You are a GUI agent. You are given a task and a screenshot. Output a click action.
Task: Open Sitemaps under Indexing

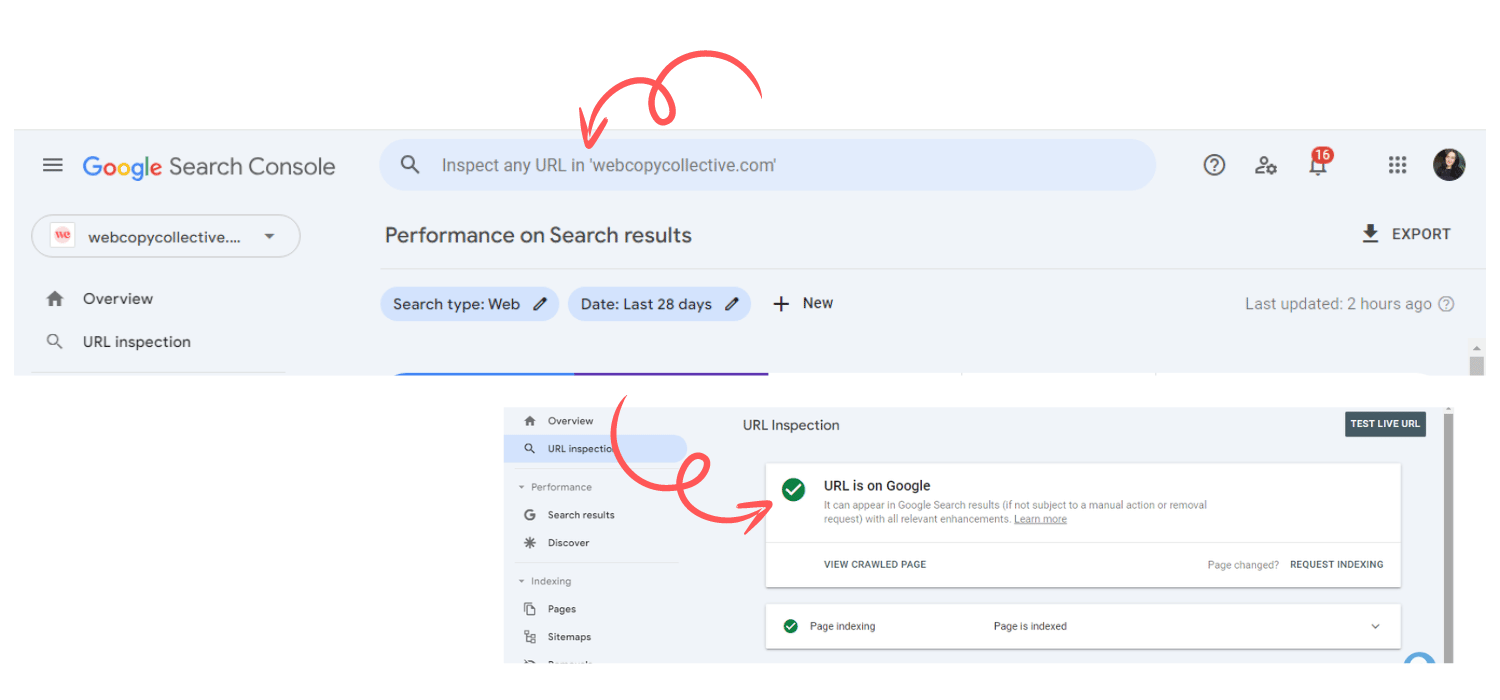(569, 637)
